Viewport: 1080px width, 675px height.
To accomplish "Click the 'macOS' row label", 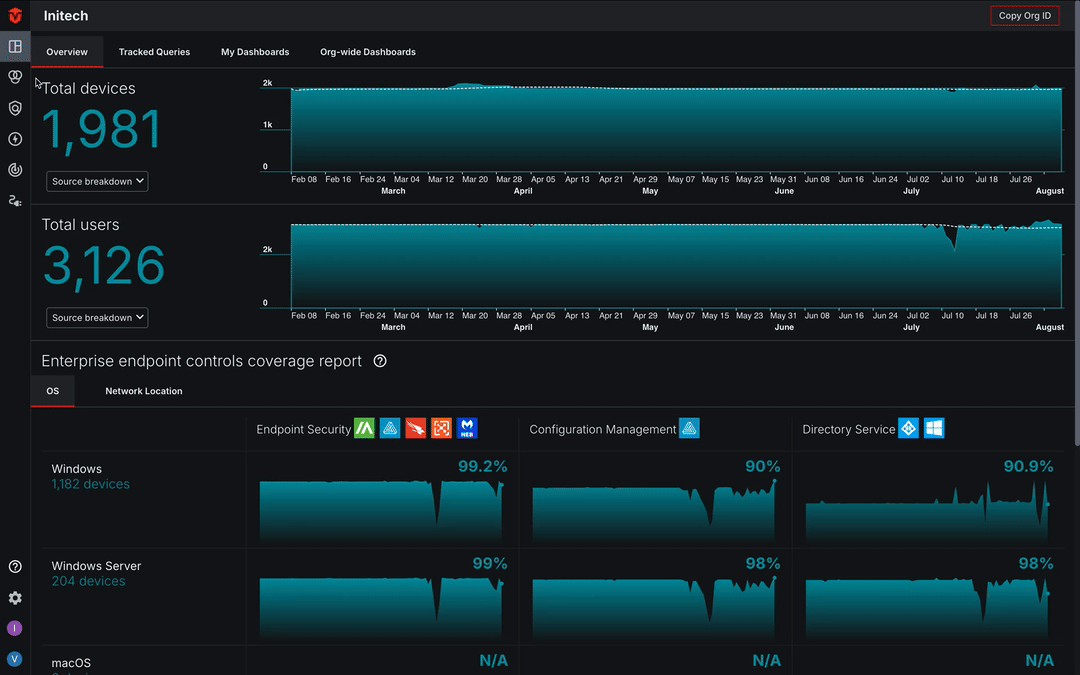I will pos(71,663).
